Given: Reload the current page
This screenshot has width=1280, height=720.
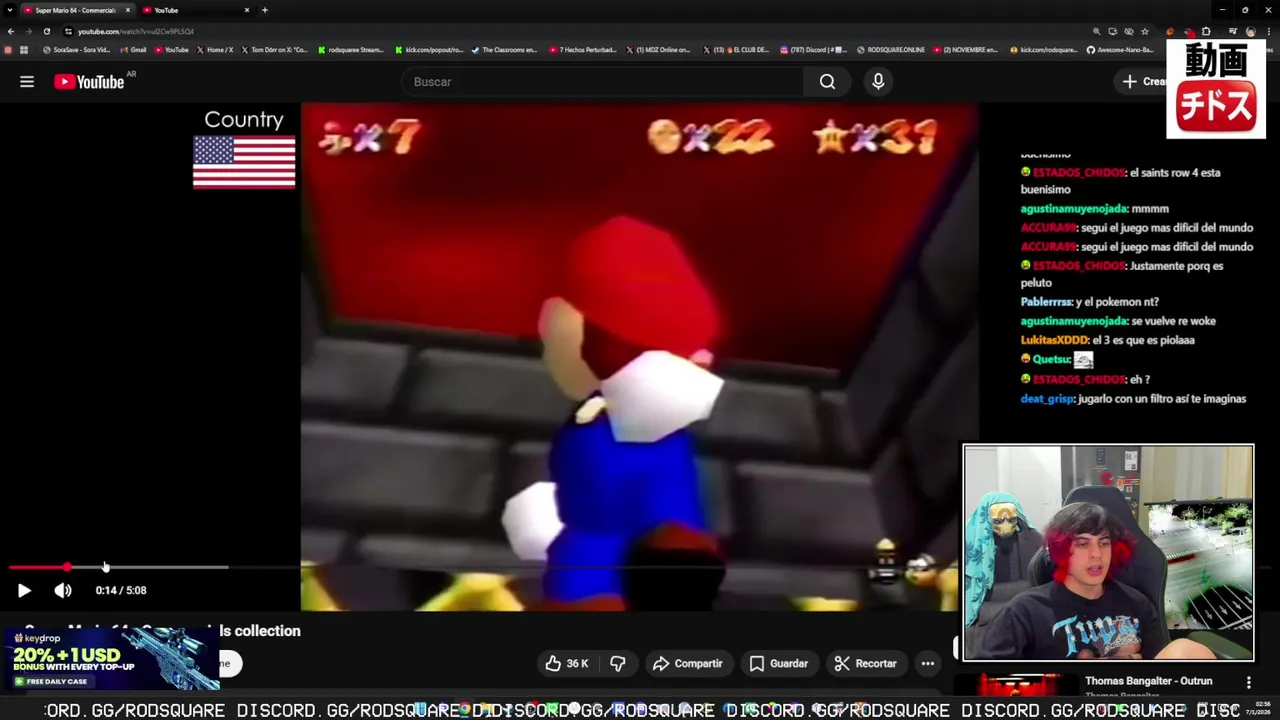Looking at the screenshot, I should tap(46, 31).
